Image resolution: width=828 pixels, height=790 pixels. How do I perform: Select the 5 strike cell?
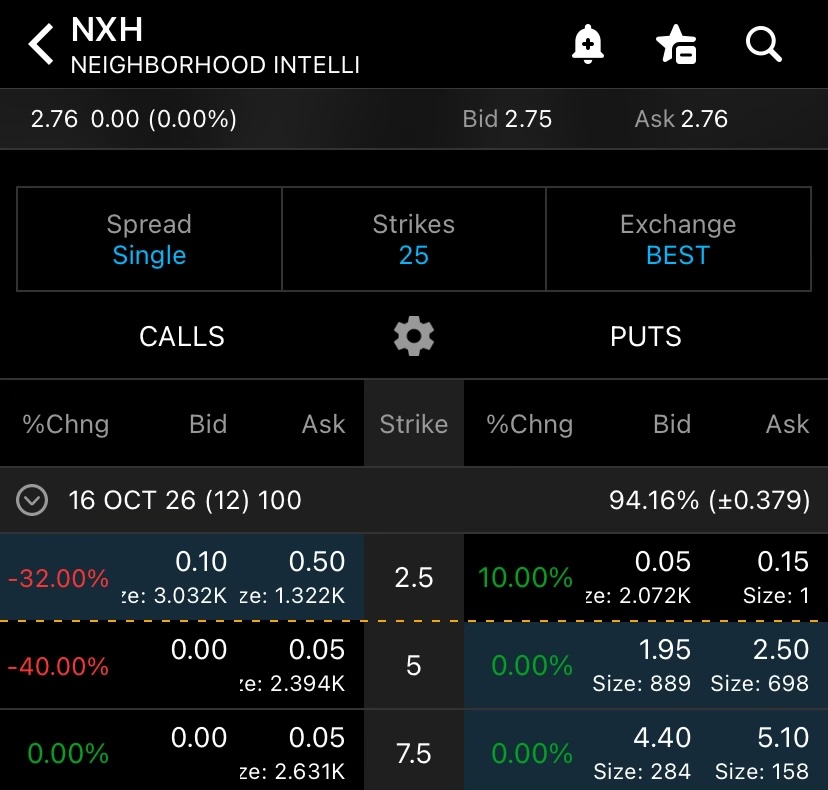(x=414, y=665)
